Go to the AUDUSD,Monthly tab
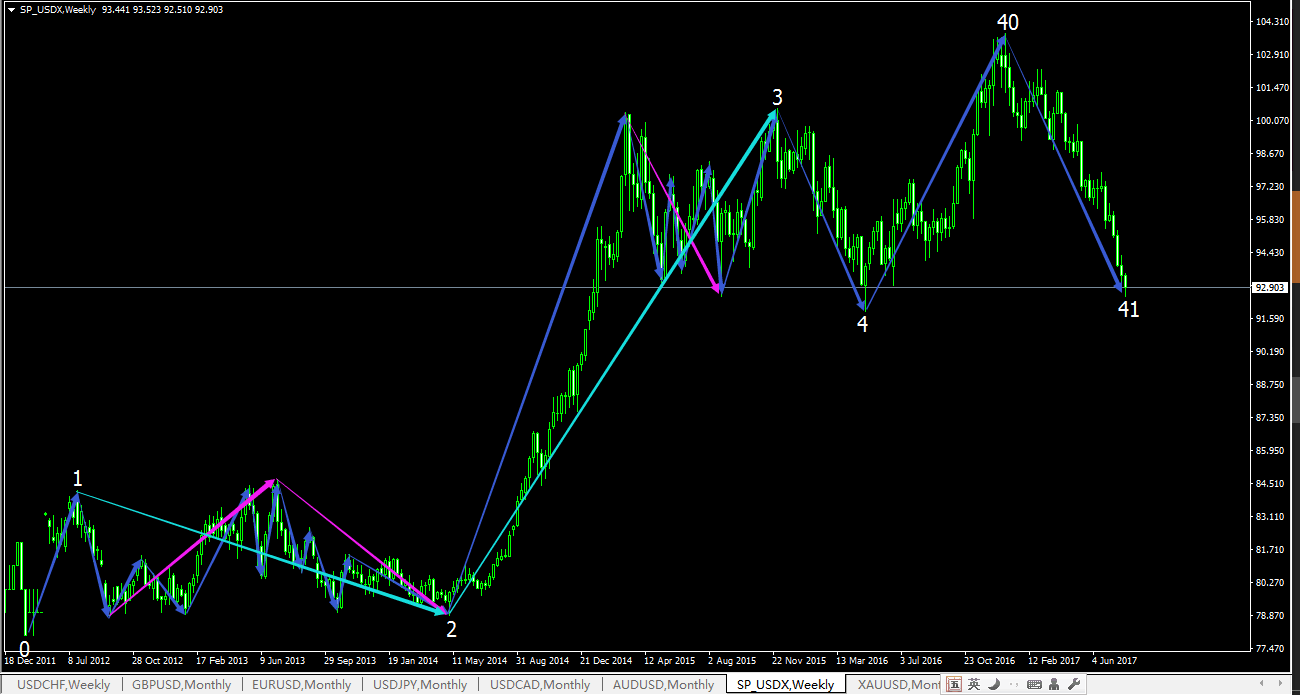This screenshot has height=695, width=1300. coord(664,685)
